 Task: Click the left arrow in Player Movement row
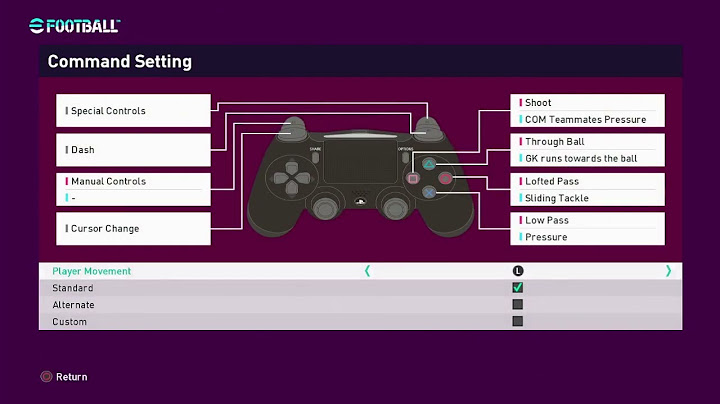point(367,271)
